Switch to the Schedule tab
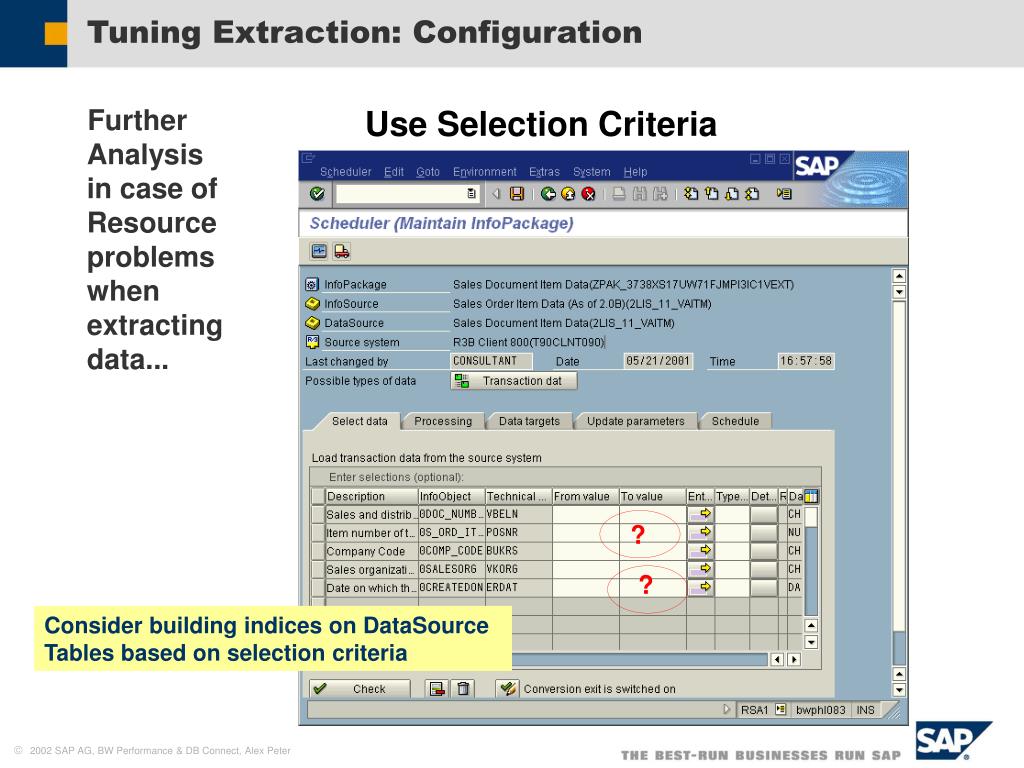Viewport: 1024px width, 768px height. [735, 421]
